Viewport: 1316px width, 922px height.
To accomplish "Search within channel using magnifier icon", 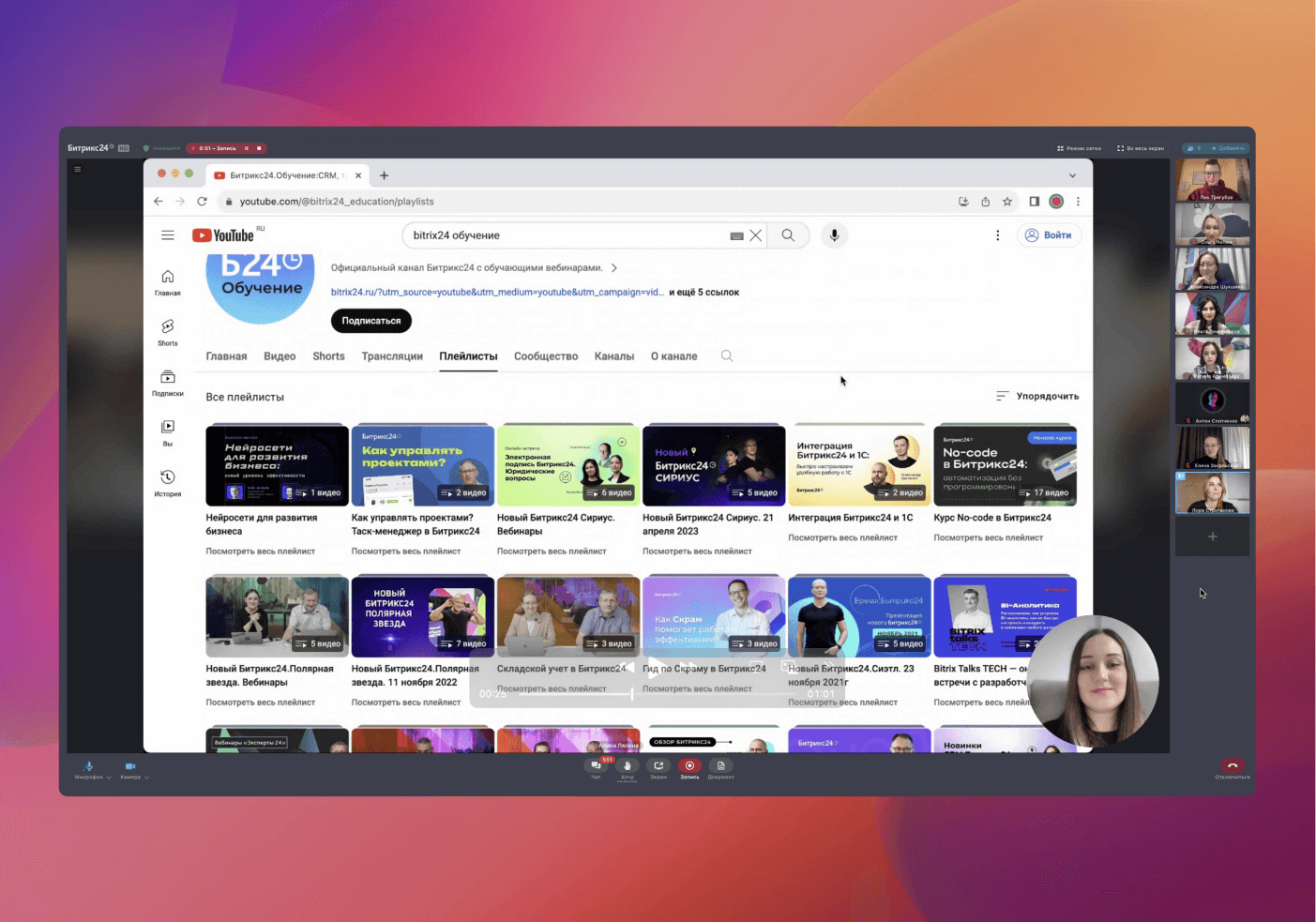I will [727, 355].
